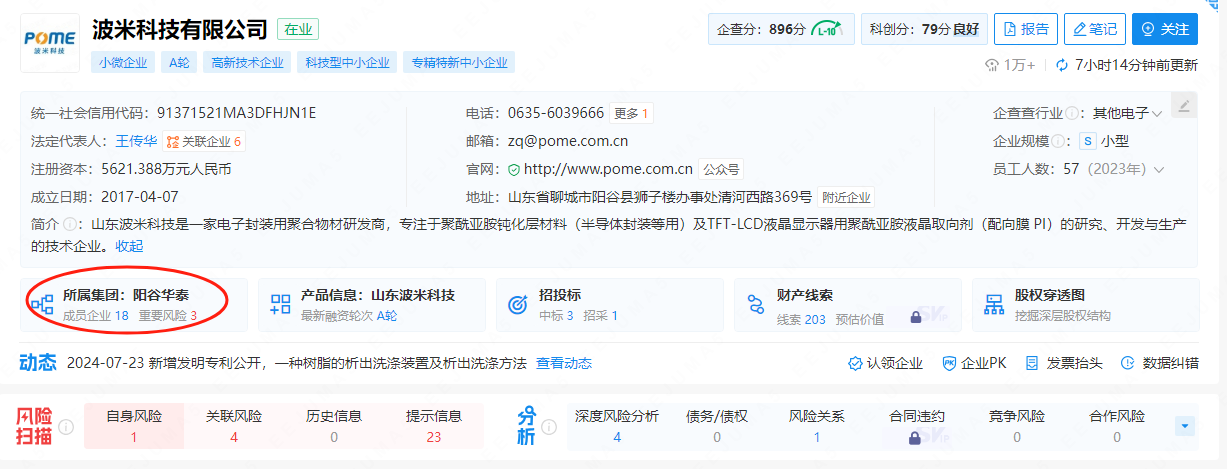Select the 合作风险 tab
Screen dimensions: 1227x469
[x=1117, y=426]
